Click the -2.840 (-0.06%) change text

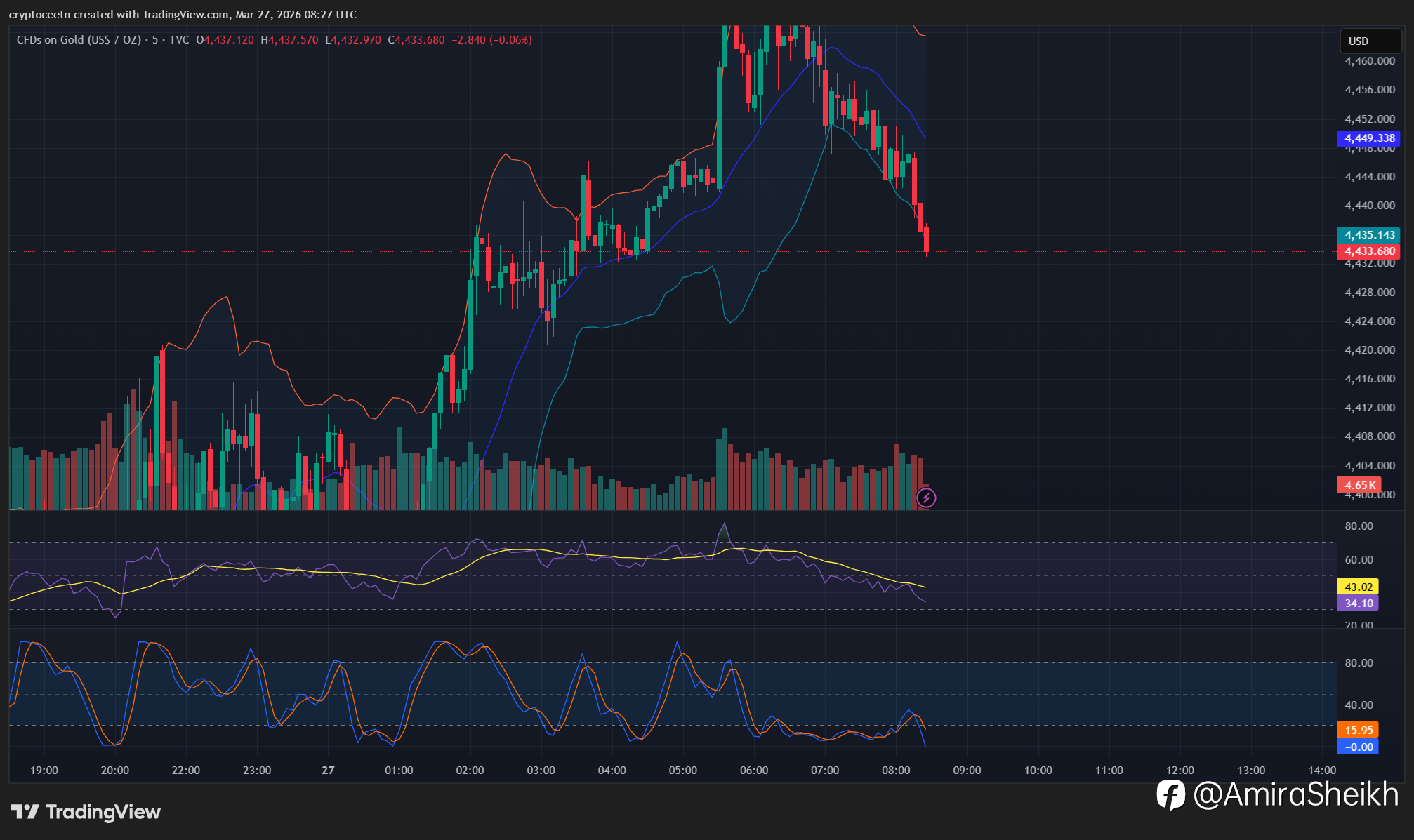tap(491, 40)
